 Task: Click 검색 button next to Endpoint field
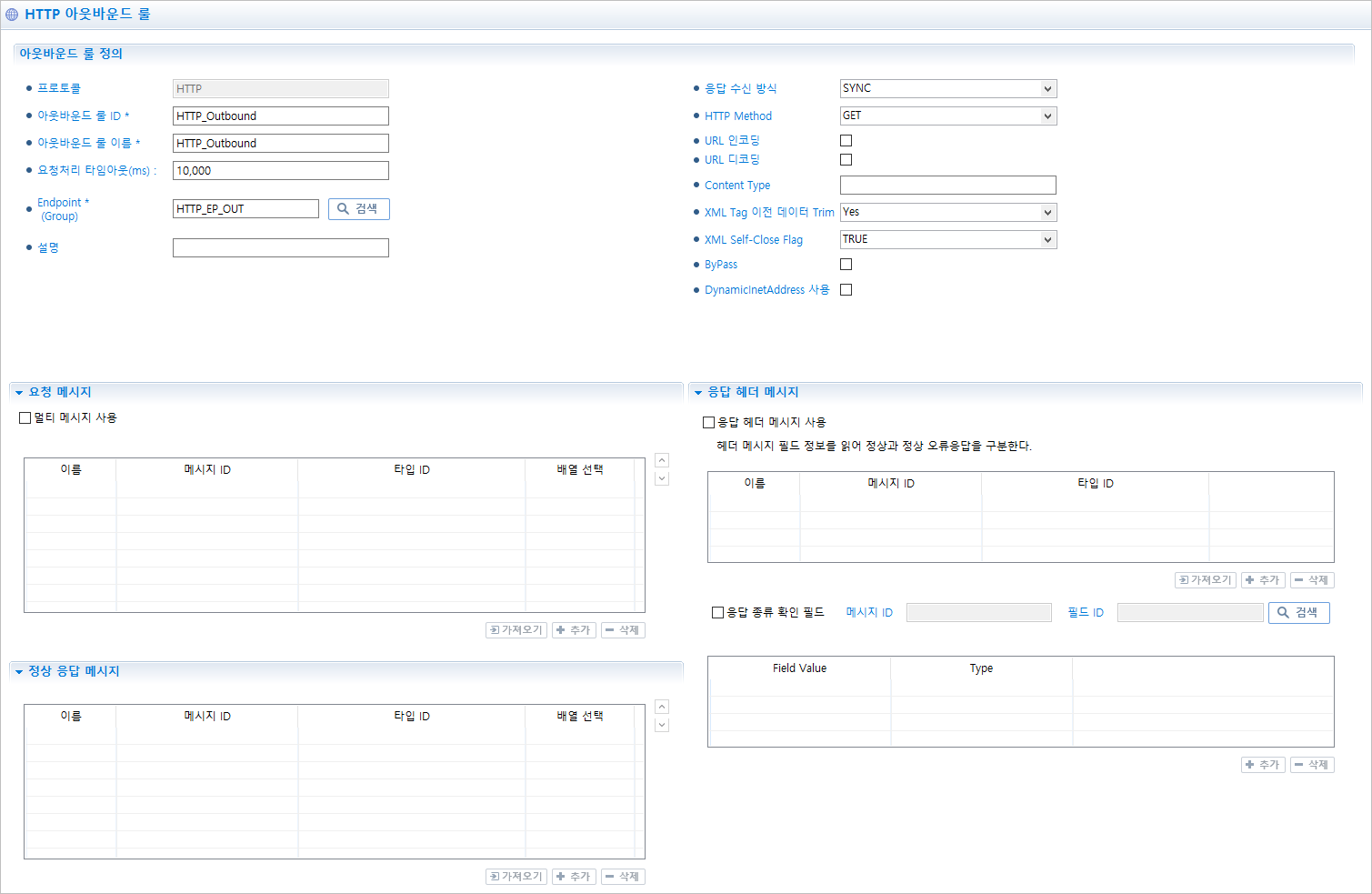(x=359, y=208)
